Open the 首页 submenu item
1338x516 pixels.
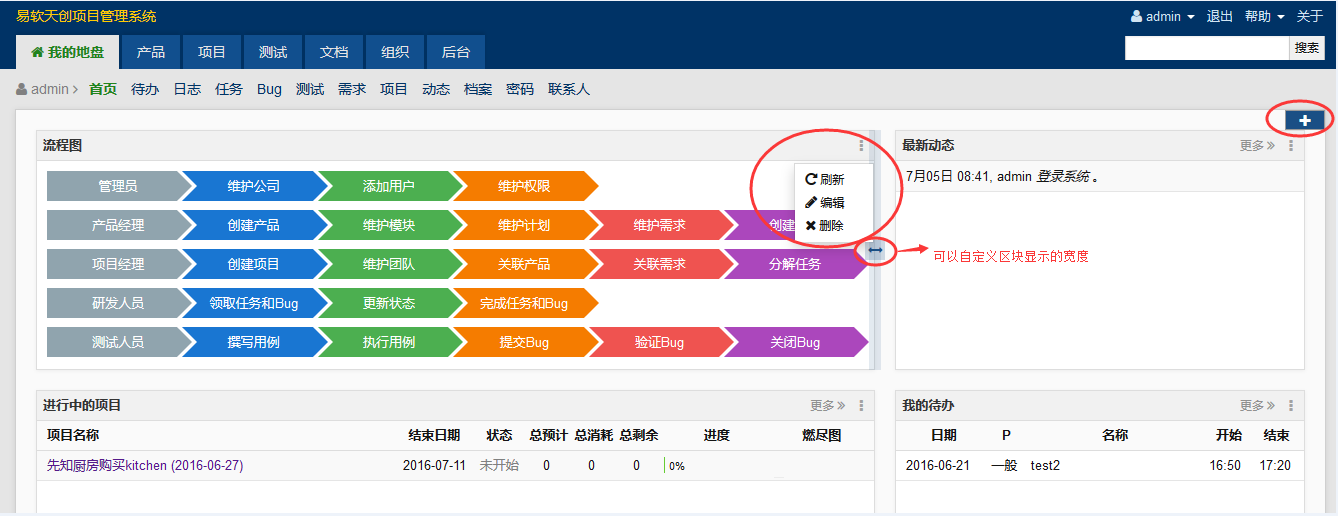coord(103,89)
